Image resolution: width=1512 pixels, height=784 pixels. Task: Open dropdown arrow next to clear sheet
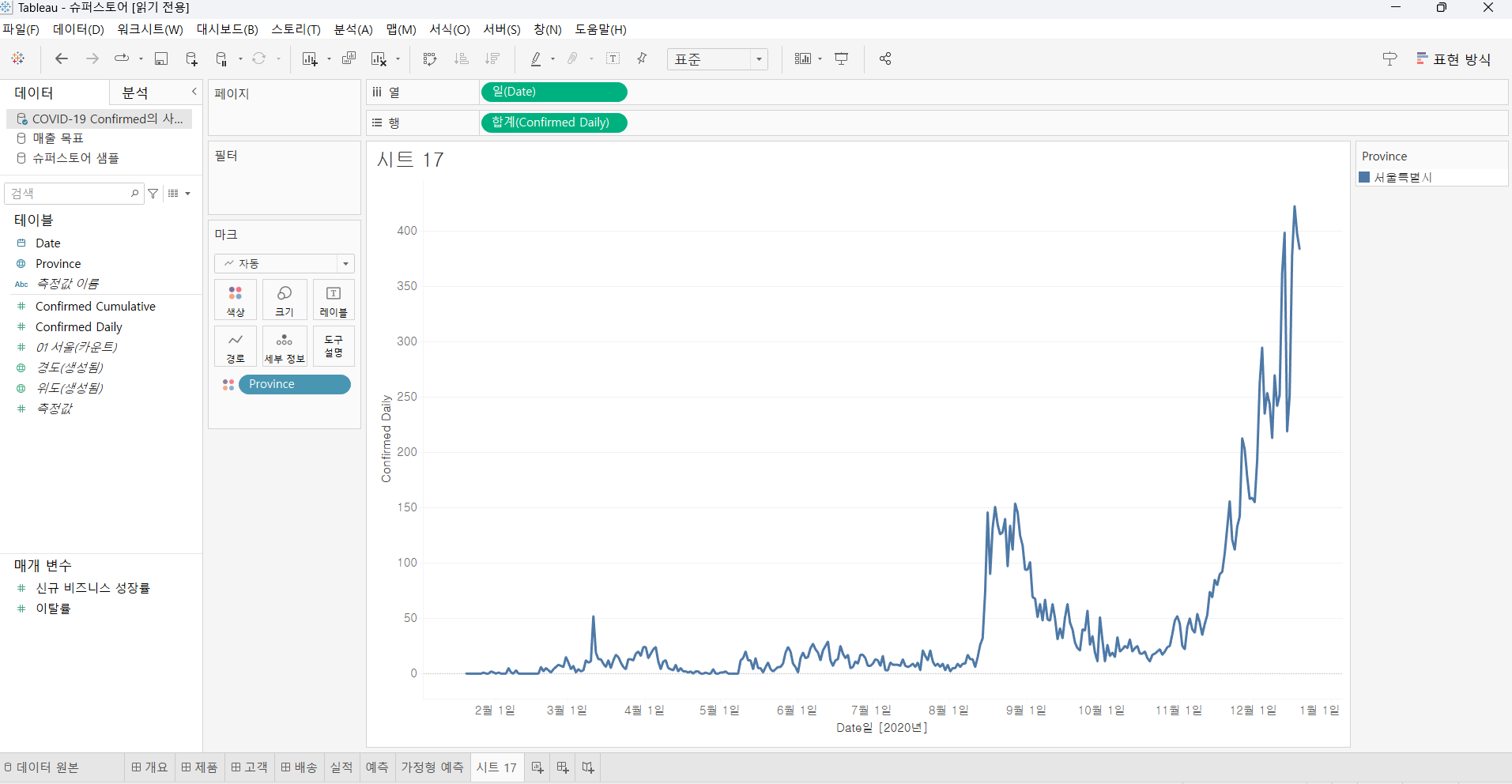click(x=398, y=59)
